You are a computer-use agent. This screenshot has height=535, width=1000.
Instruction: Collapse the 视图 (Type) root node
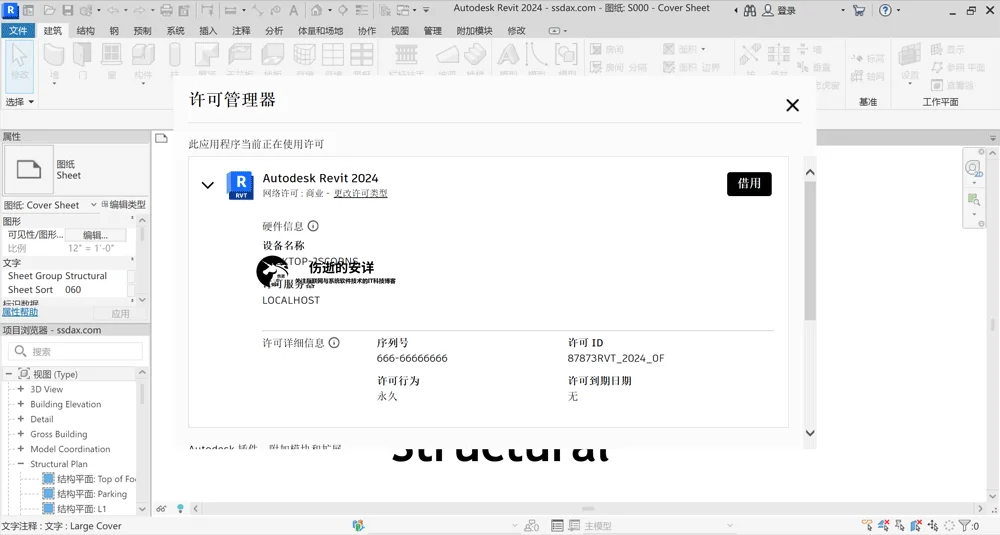pos(9,374)
